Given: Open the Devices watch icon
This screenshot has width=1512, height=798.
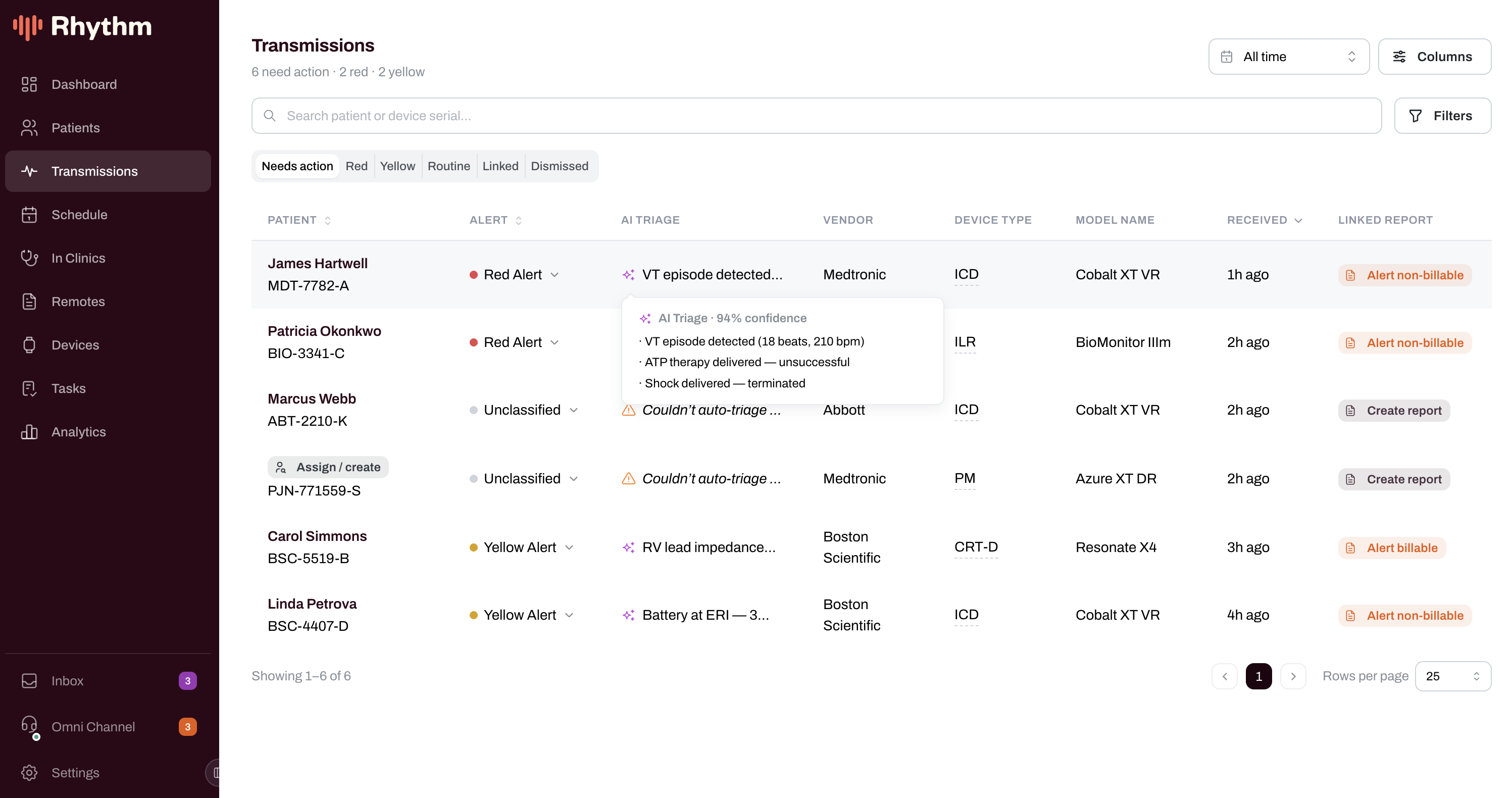Looking at the screenshot, I should [29, 345].
